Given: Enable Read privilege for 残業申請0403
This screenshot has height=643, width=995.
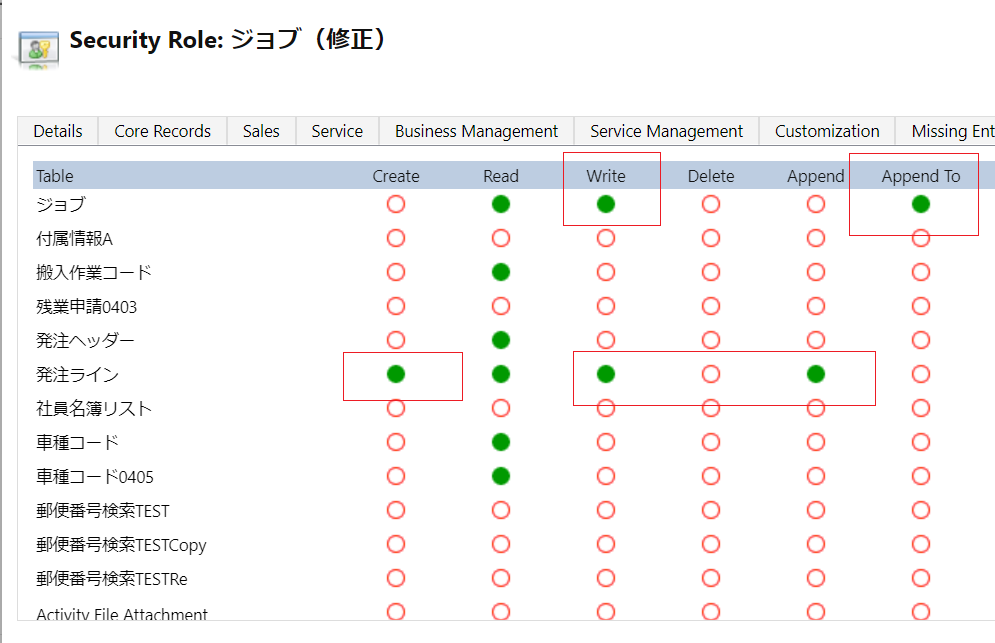Looking at the screenshot, I should point(501,306).
